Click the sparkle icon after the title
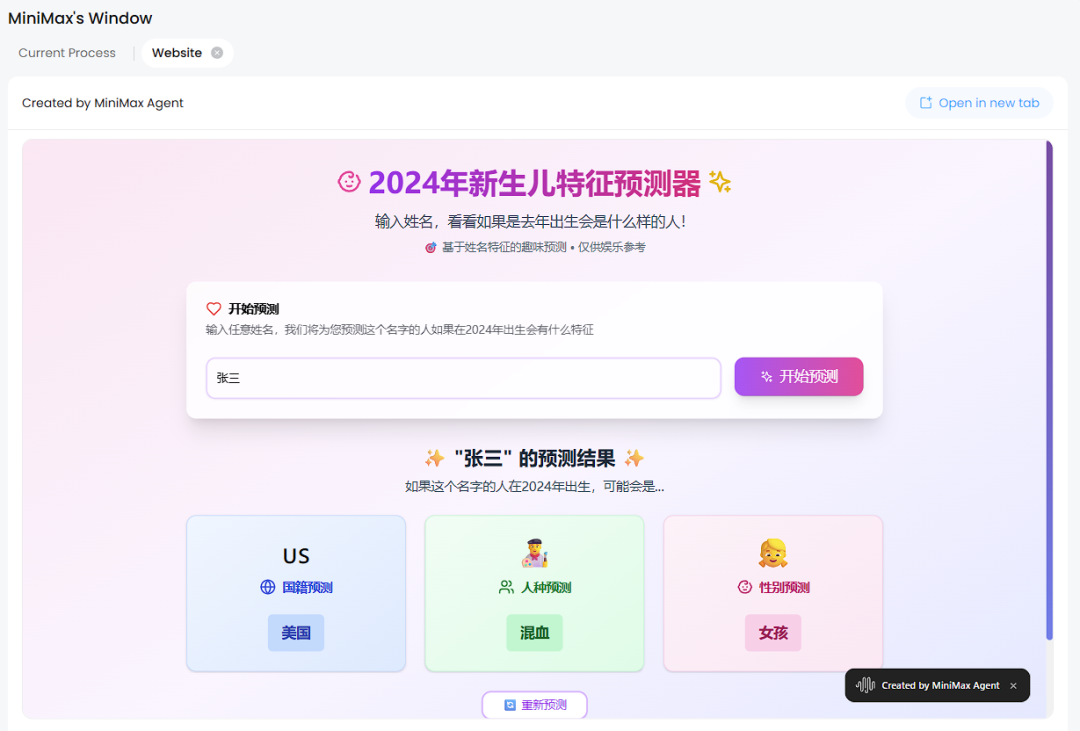The width and height of the screenshot is (1080, 731). [x=720, y=182]
